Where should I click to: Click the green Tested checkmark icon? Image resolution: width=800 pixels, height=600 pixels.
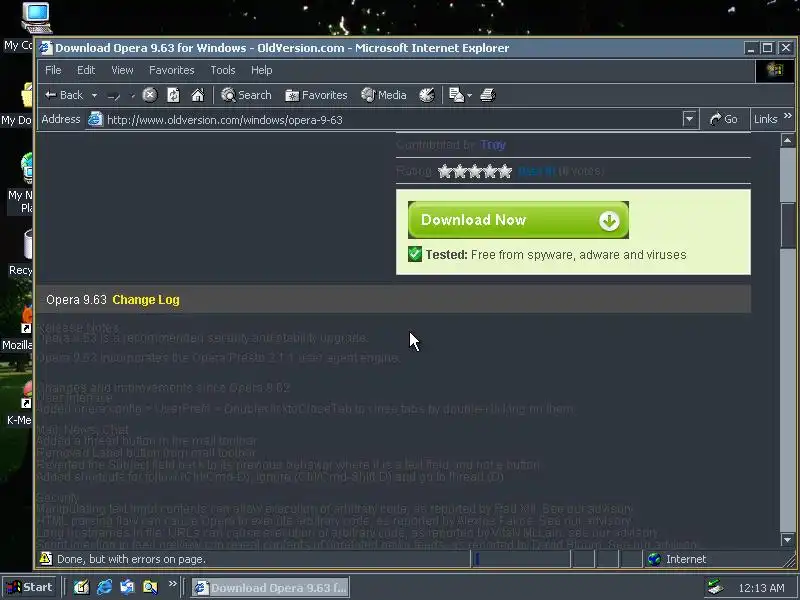[x=415, y=254]
